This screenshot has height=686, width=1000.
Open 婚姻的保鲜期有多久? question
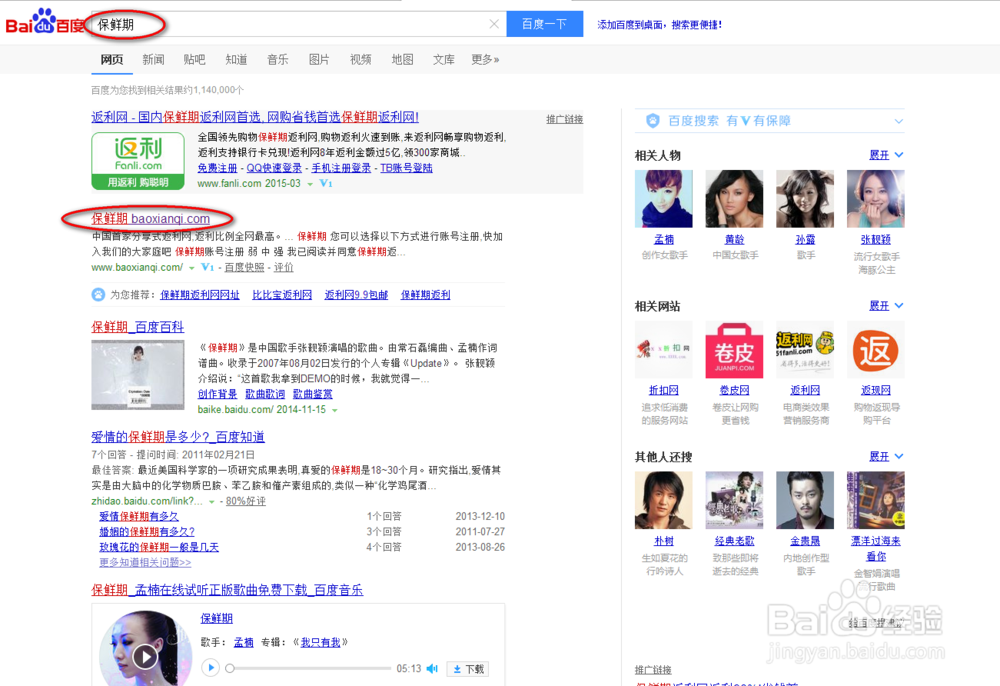click(x=147, y=532)
